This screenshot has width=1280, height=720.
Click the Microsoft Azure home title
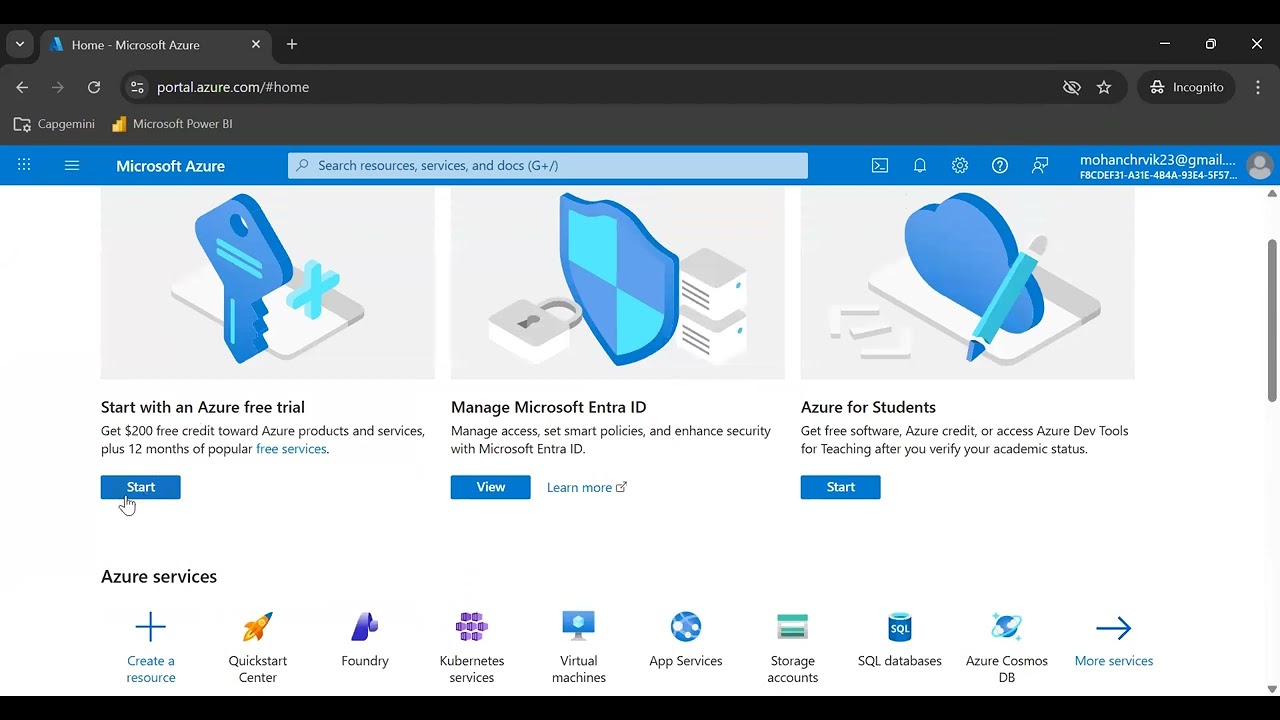170,166
